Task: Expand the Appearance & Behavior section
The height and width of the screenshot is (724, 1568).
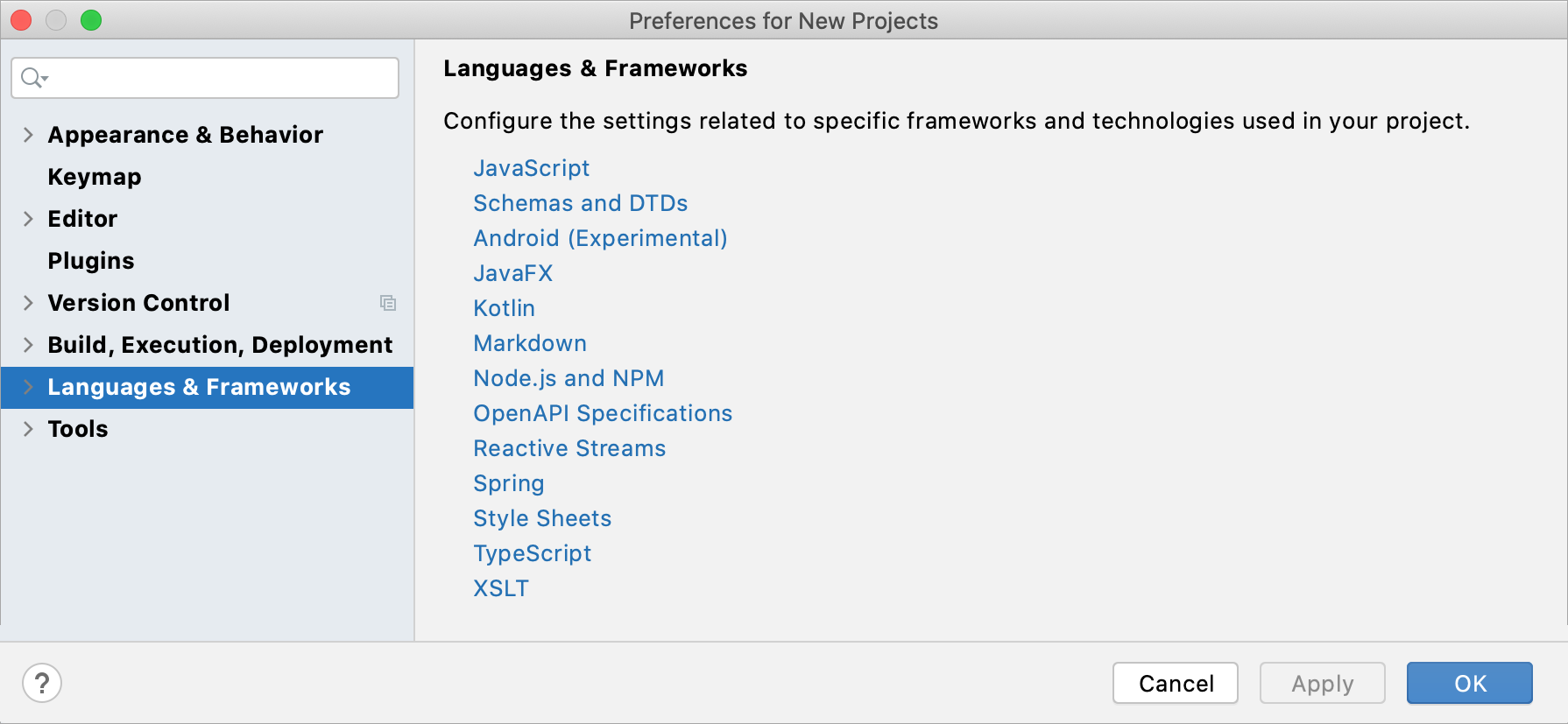Action: click(x=28, y=135)
